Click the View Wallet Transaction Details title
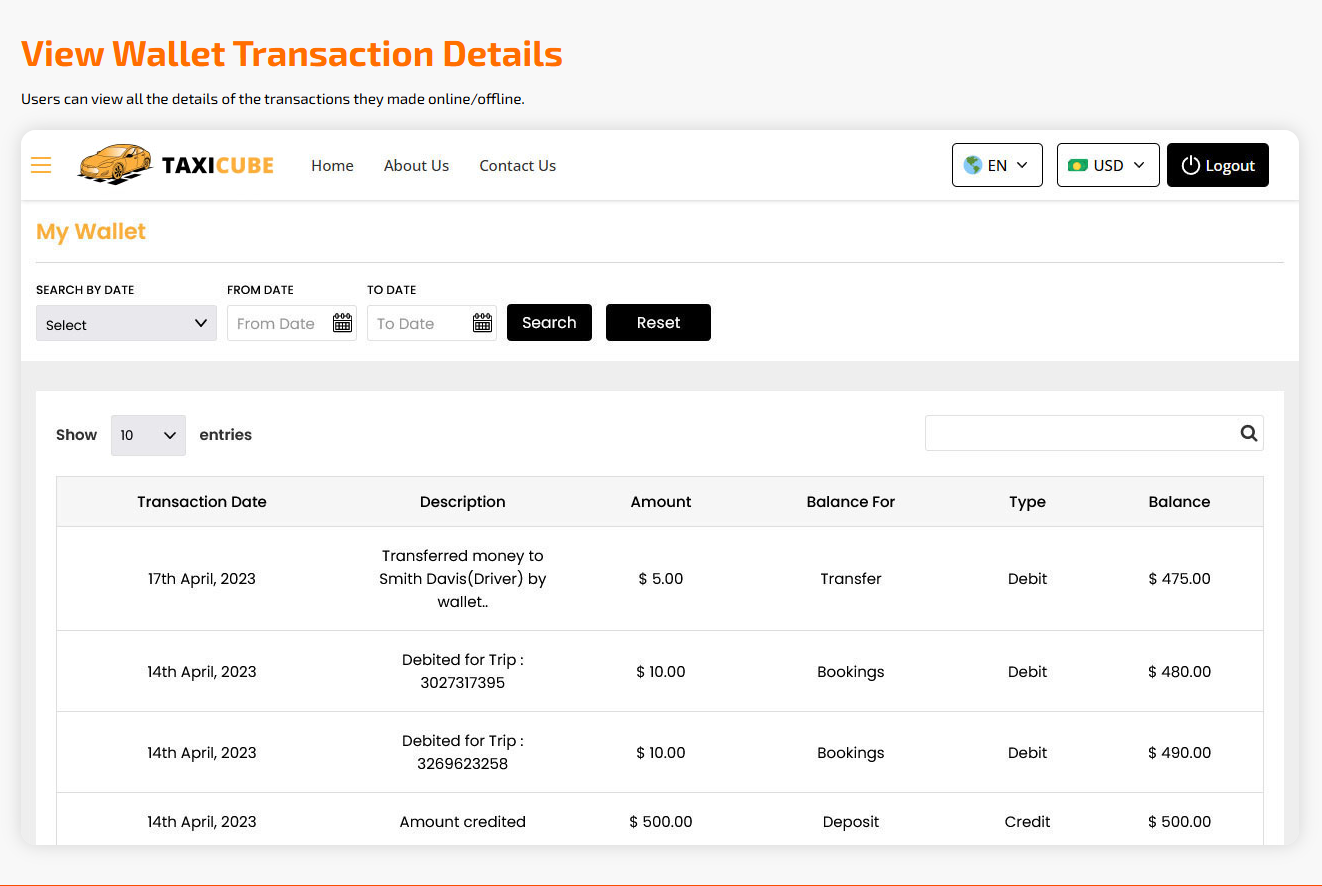Screen dimensions: 1322x886 point(292,53)
